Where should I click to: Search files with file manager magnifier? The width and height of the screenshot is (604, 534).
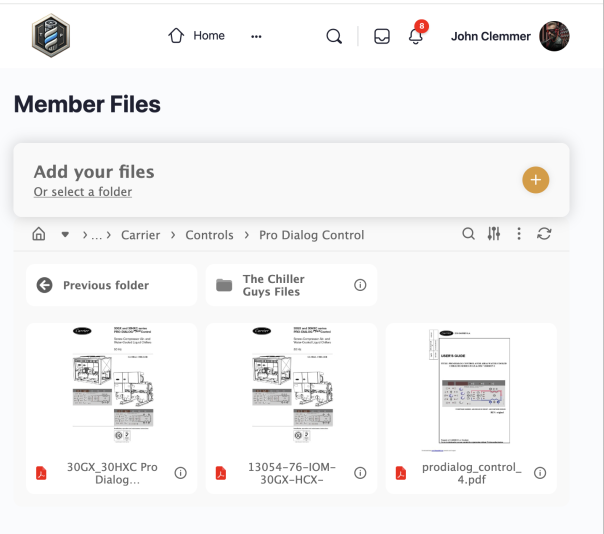click(x=468, y=233)
